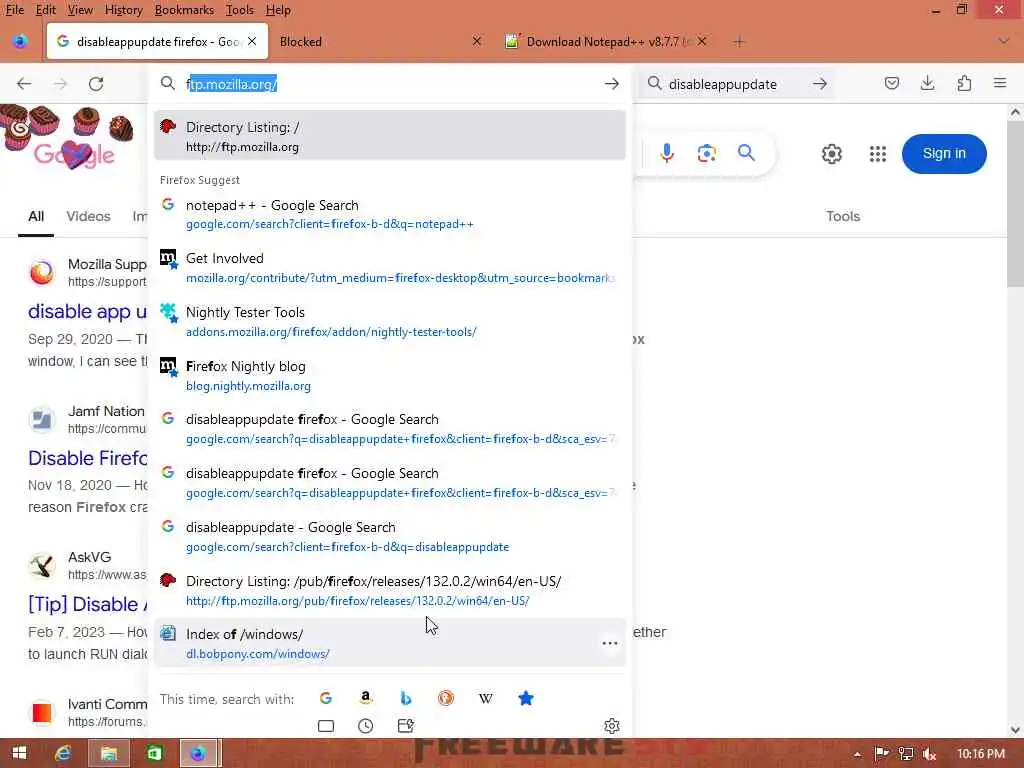Open the Pocket save icon
Screen dimensions: 1024x768
891,83
